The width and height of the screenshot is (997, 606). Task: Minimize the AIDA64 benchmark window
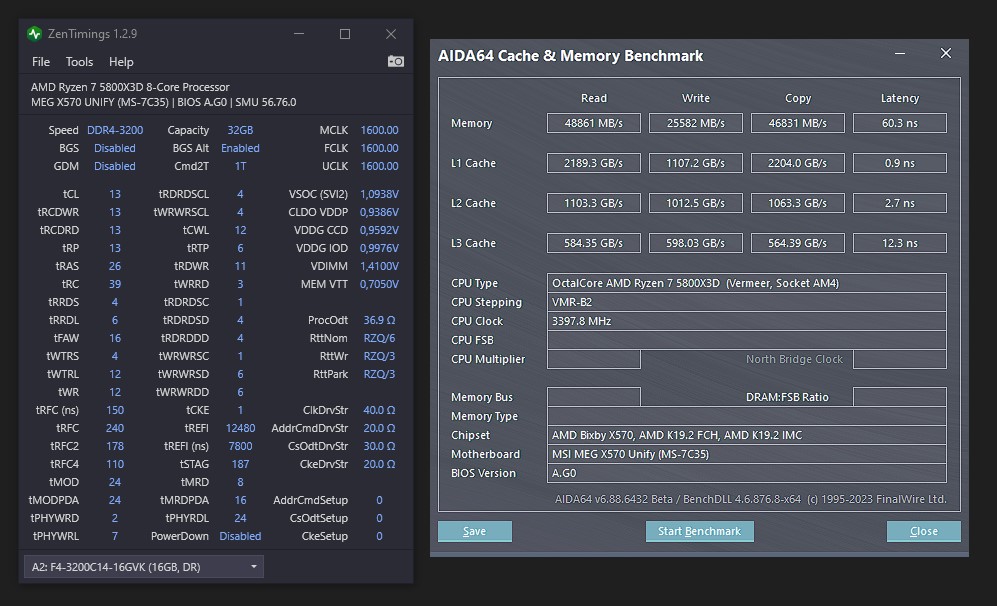click(900, 54)
